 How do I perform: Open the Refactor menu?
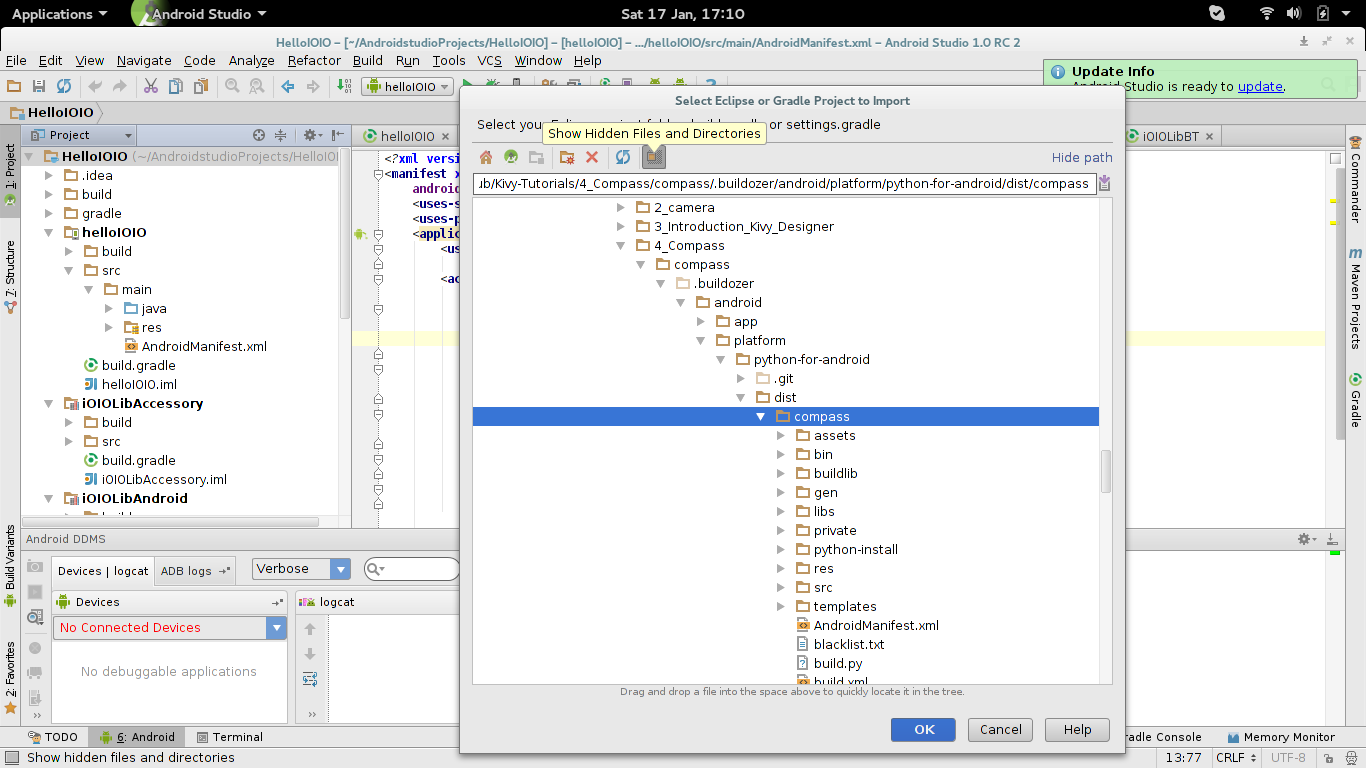314,60
